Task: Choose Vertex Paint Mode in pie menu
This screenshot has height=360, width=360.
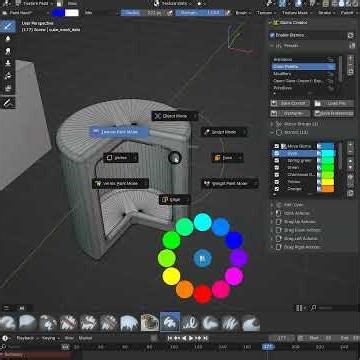Action: pos(120,183)
